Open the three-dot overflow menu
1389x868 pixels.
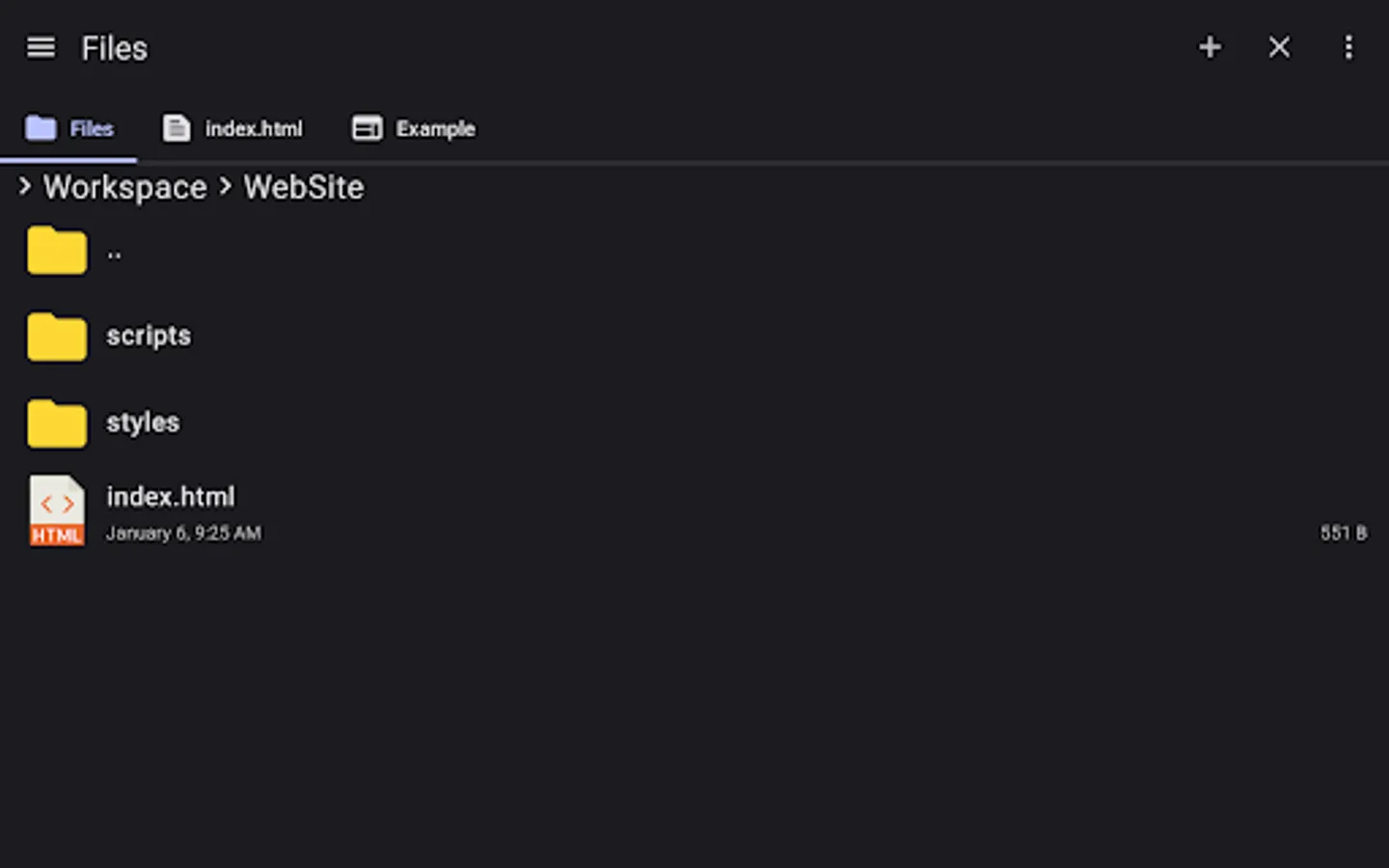[1348, 47]
